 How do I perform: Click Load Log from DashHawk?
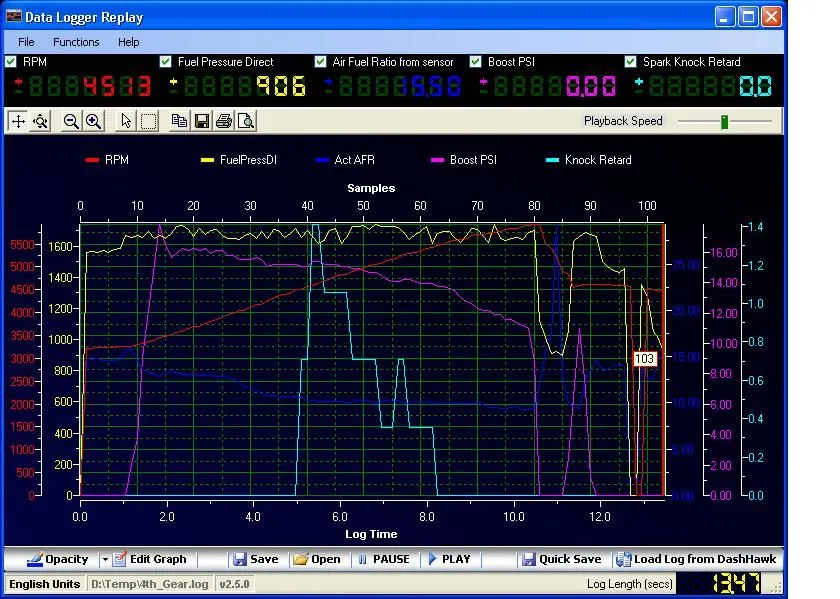696,559
